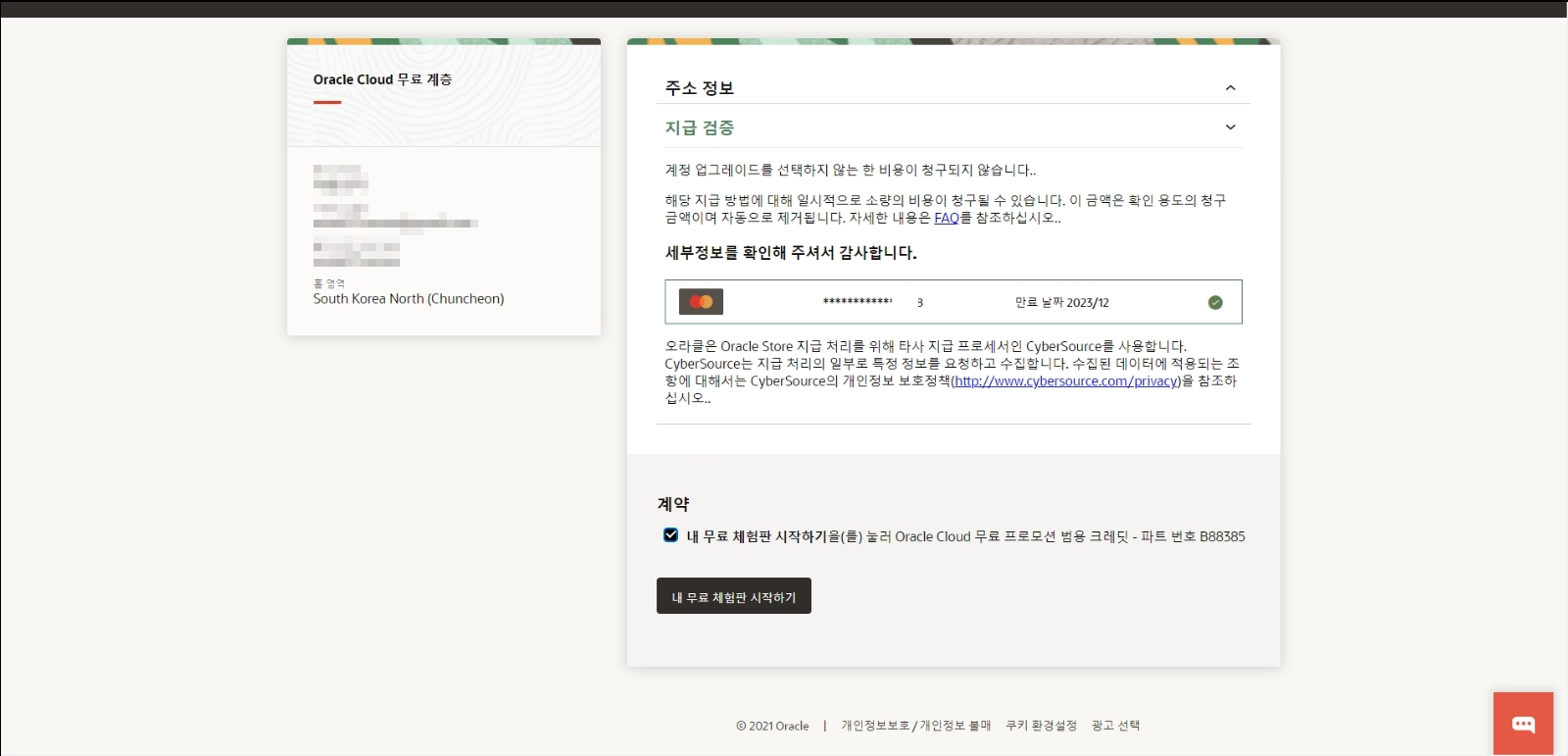Click the green verified checkmark icon

tap(1215, 302)
